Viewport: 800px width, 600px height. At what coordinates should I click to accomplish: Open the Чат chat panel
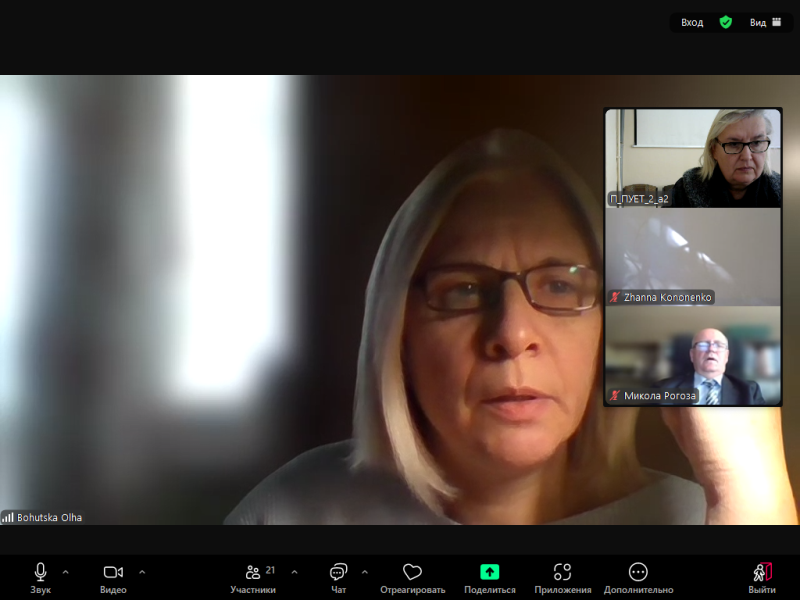point(339,572)
